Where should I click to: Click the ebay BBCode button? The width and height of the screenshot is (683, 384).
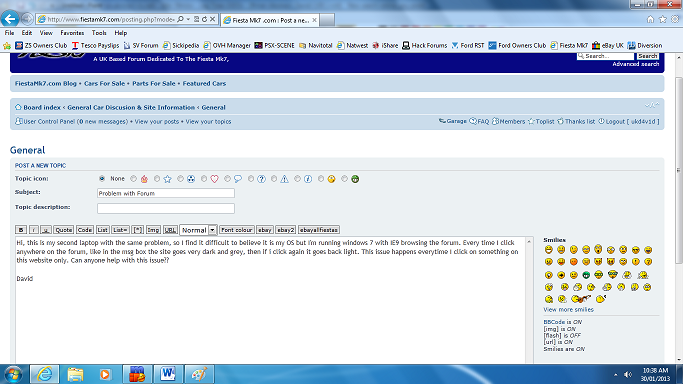click(264, 230)
